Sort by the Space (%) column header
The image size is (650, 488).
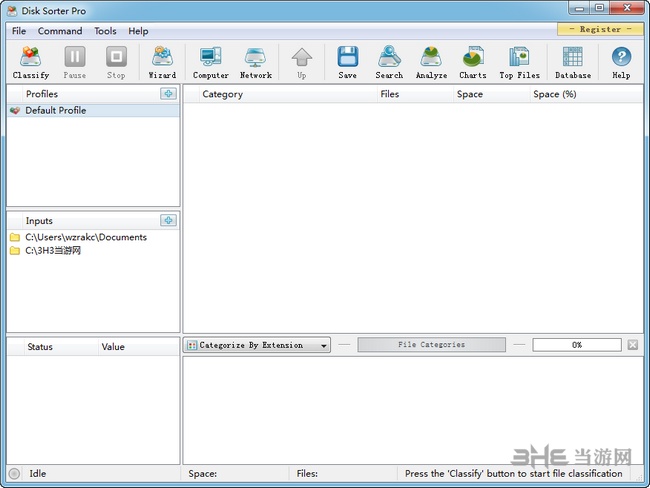[x=586, y=94]
